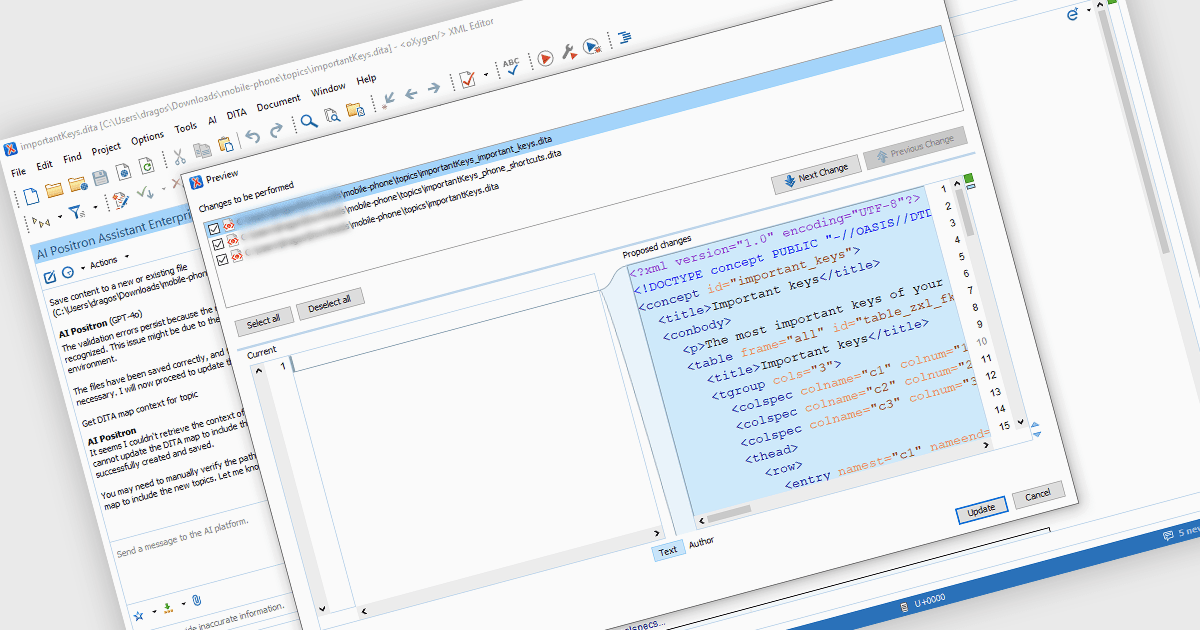This screenshot has width=1200, height=630.
Task: Uncheck importantKeys_important_keys.dita change checkbox
Action: (x=214, y=229)
